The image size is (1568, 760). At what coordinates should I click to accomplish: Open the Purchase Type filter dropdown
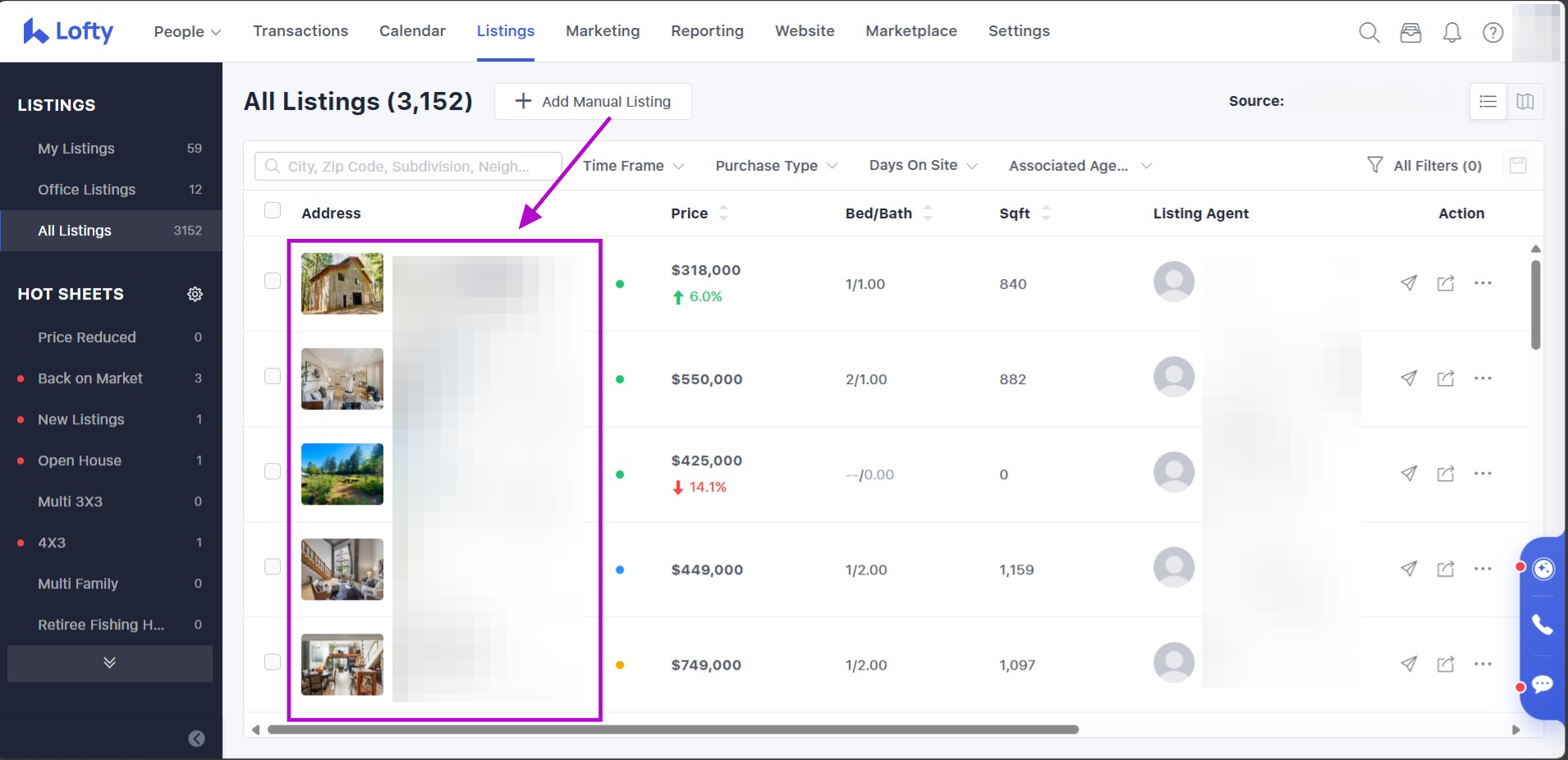tap(776, 166)
